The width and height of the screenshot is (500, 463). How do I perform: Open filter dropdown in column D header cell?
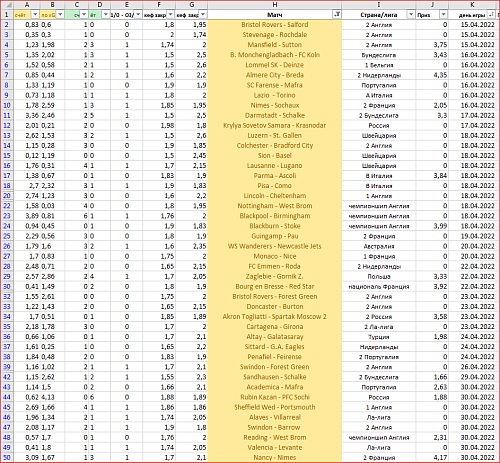106,15
